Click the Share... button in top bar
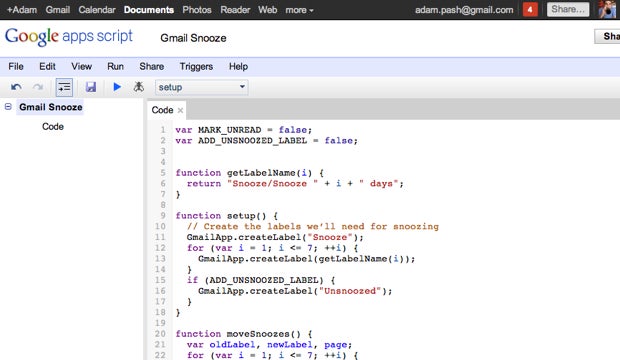The height and width of the screenshot is (360, 620). pos(568,9)
